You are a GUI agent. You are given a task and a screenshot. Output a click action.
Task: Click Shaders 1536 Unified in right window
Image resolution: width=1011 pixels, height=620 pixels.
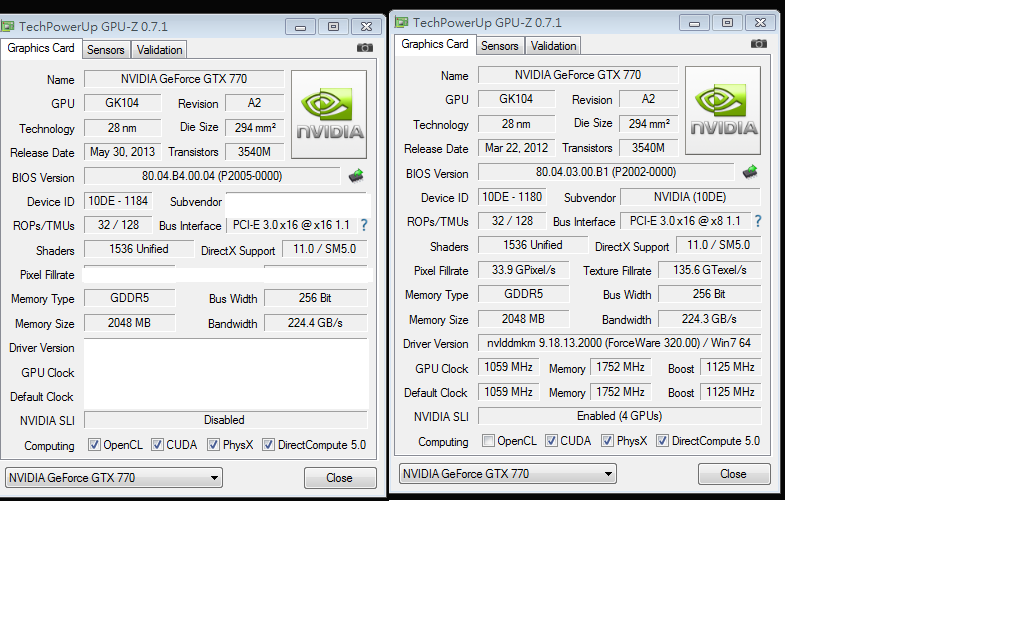click(x=533, y=246)
